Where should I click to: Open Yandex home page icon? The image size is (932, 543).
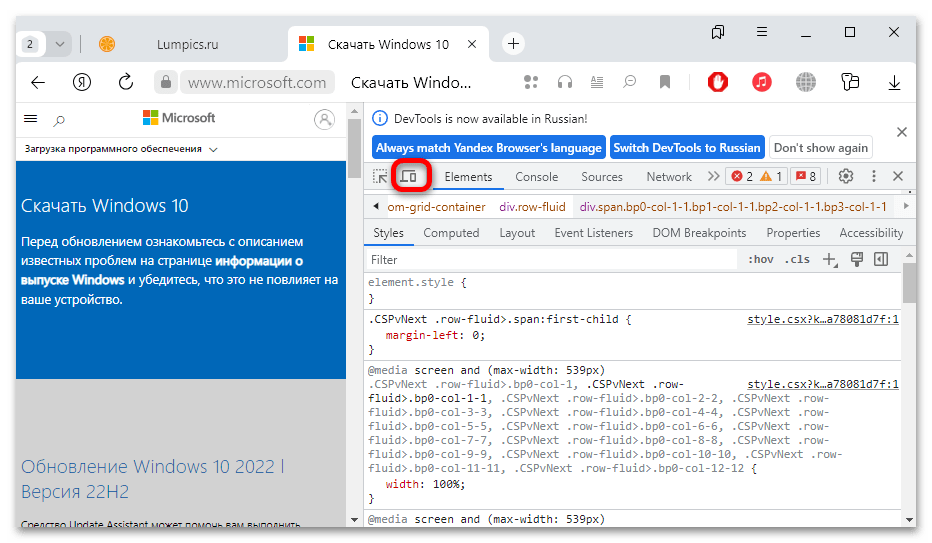pos(81,82)
